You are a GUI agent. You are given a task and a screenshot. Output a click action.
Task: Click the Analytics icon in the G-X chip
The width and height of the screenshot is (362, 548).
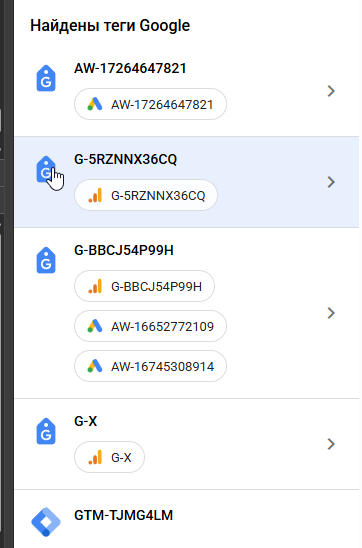click(95, 457)
